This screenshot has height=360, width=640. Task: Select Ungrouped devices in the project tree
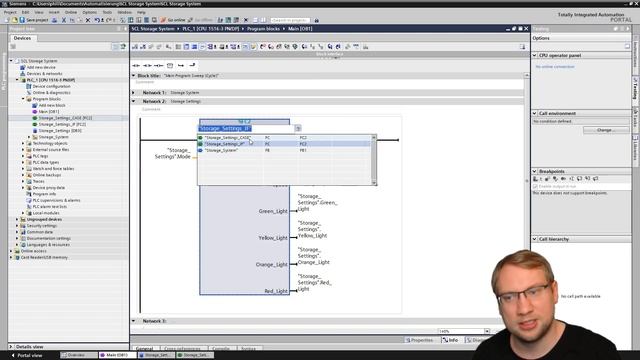pos(44,219)
